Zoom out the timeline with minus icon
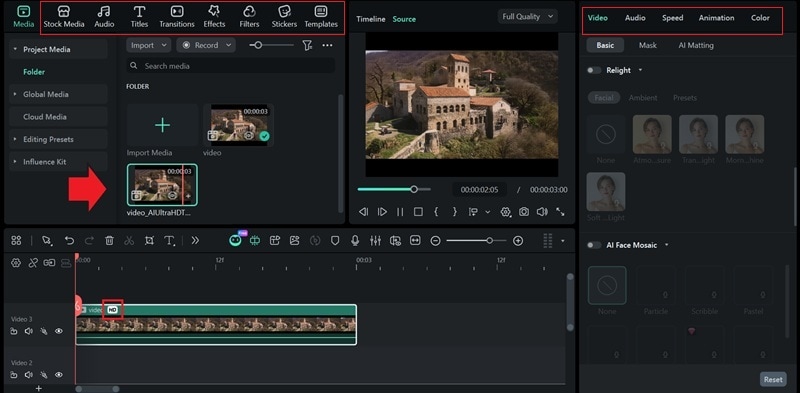 [x=435, y=240]
